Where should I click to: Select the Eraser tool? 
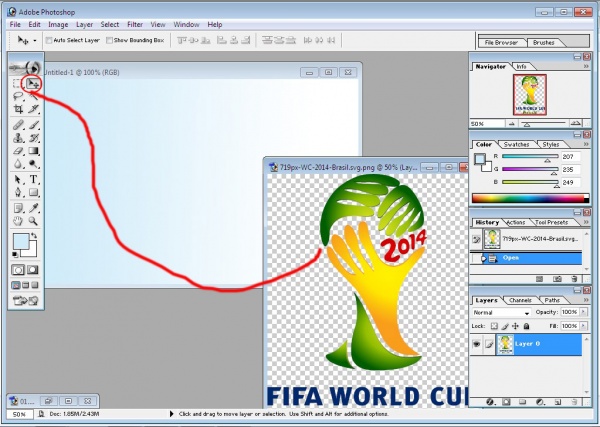(18, 151)
